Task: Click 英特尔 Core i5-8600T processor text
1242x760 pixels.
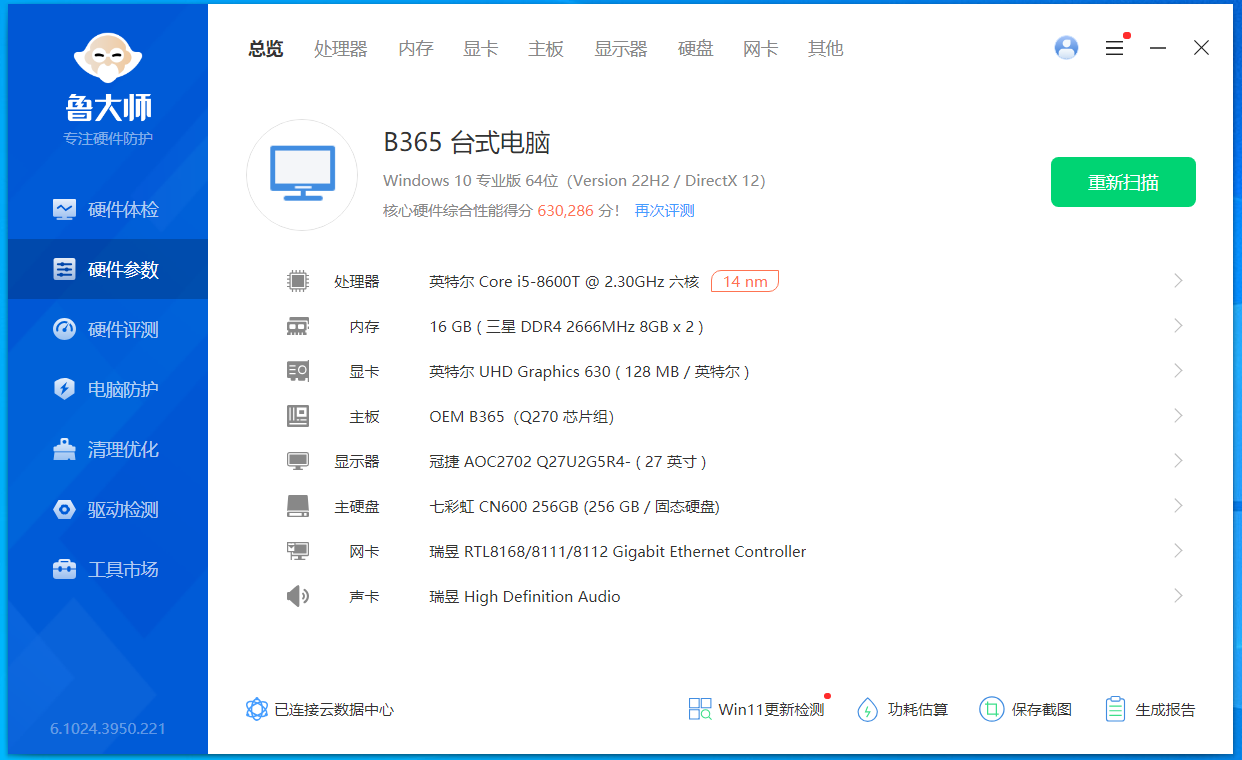Action: 564,282
